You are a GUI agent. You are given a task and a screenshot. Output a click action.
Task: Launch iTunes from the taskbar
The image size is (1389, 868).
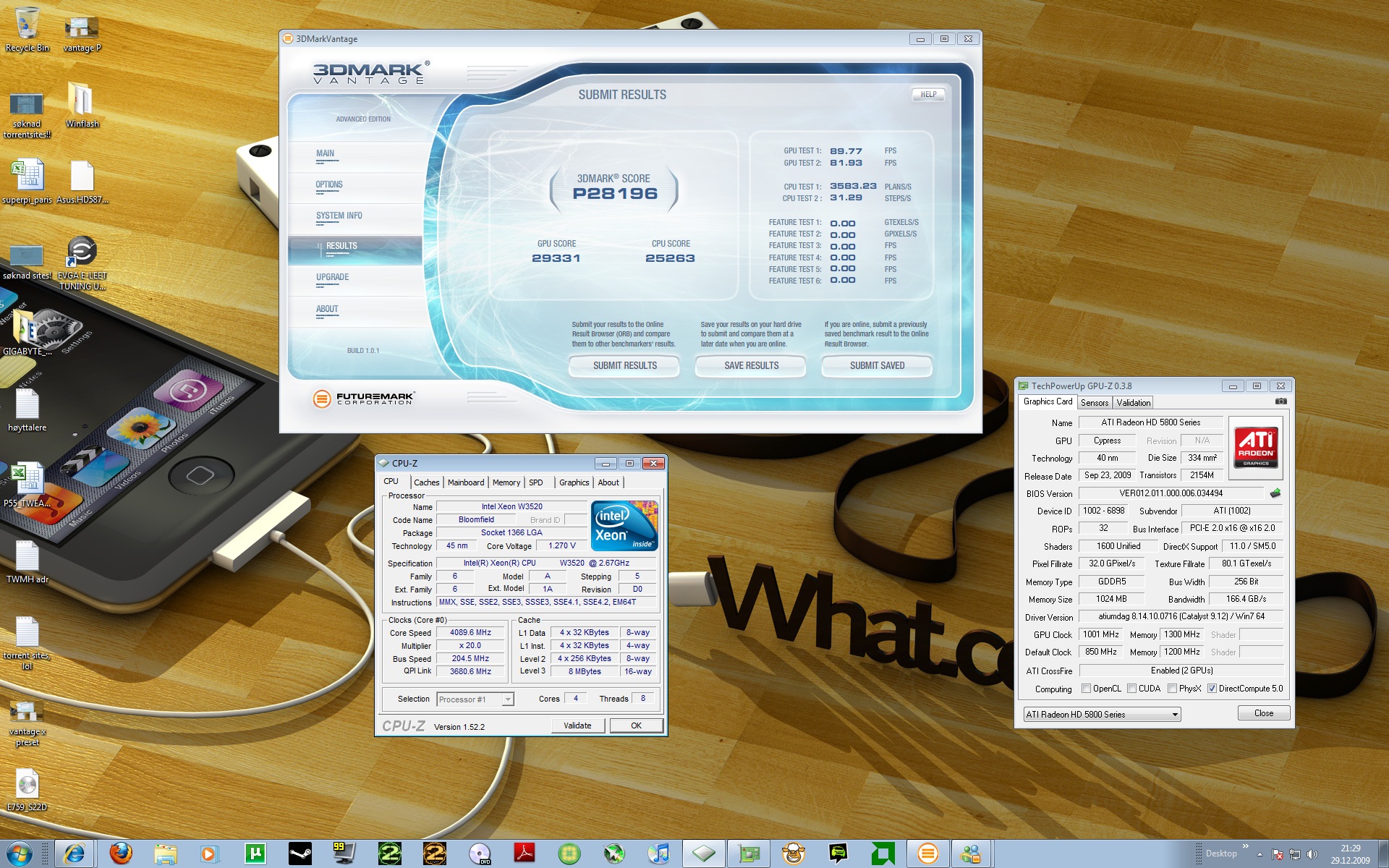(x=659, y=854)
